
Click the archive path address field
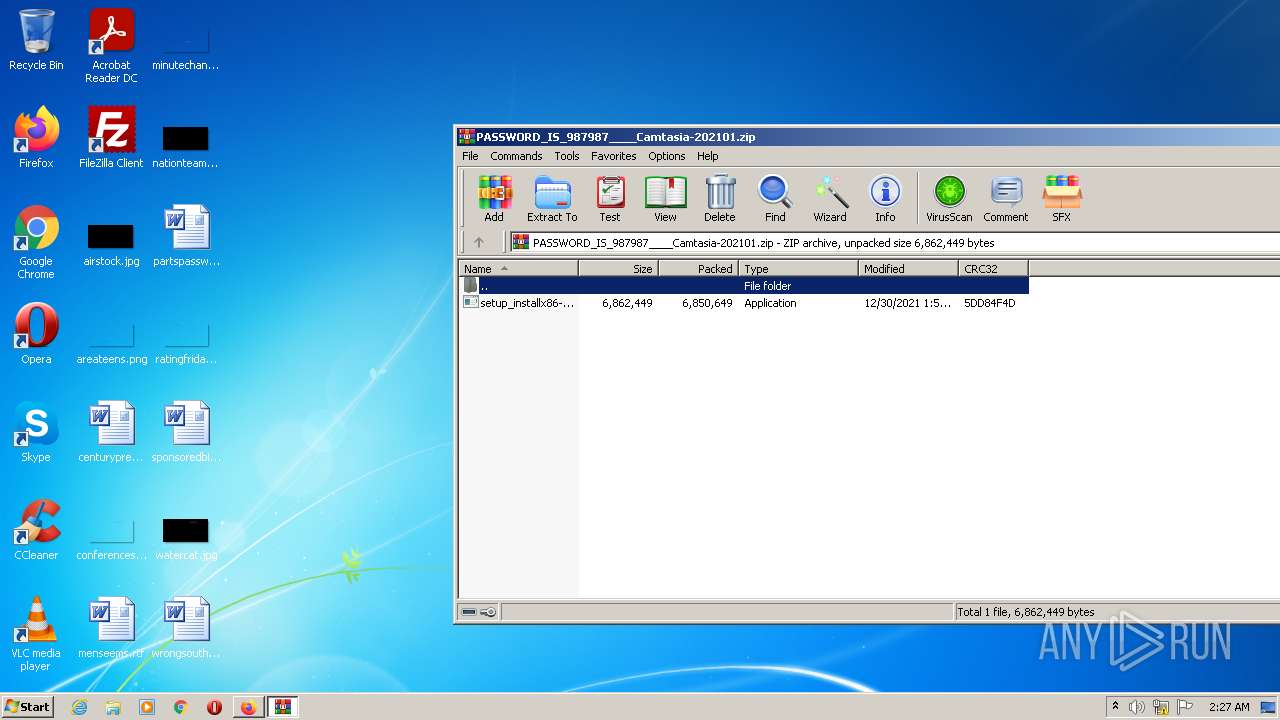point(894,242)
